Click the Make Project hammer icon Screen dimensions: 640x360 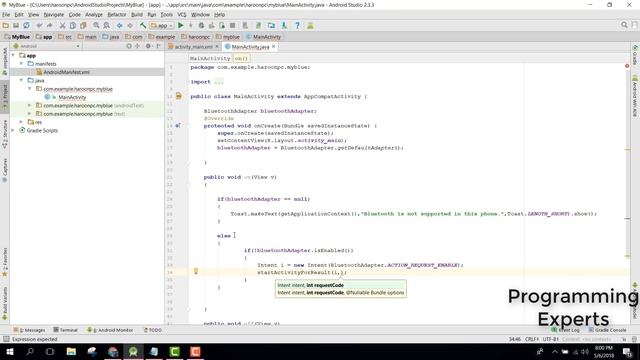[143, 26]
